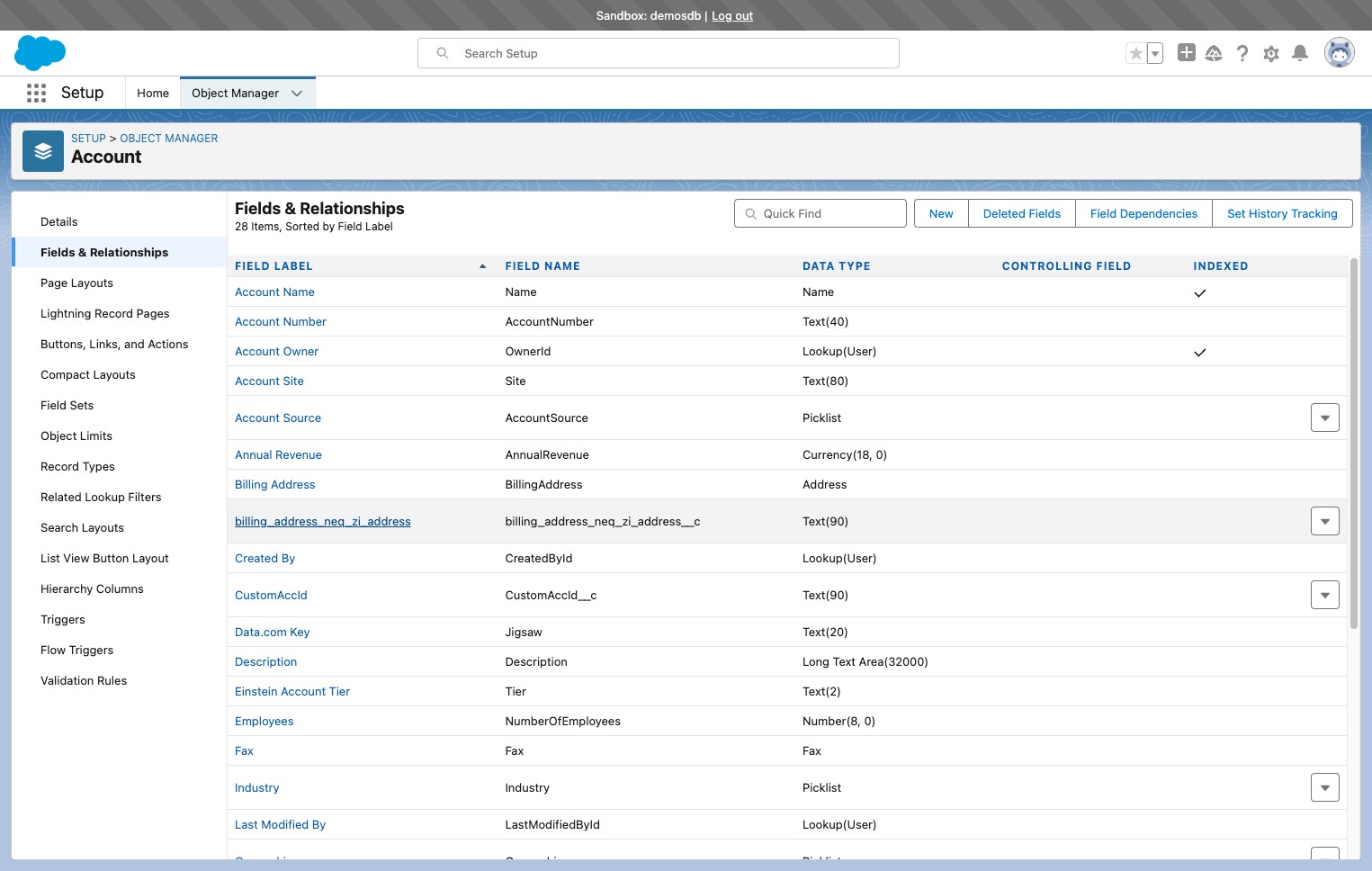Open the Global Actions plus icon
This screenshot has width=1372, height=871.
coord(1187,53)
